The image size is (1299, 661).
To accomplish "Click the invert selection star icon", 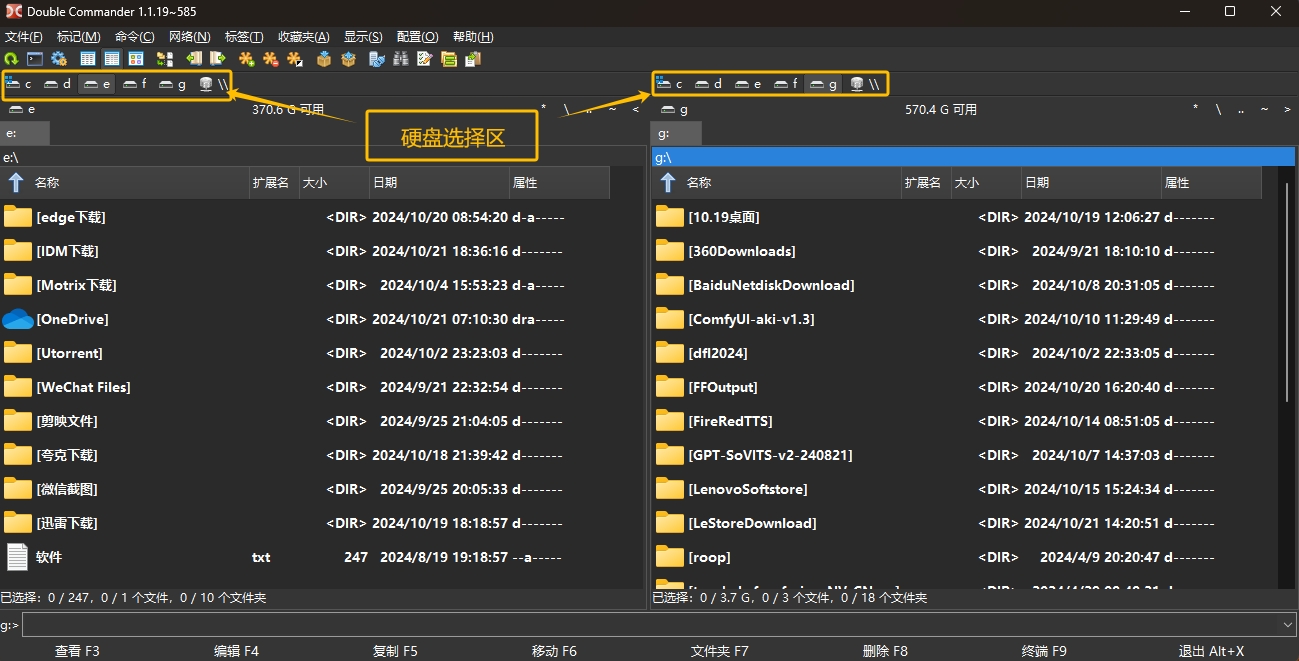I will pos(295,59).
